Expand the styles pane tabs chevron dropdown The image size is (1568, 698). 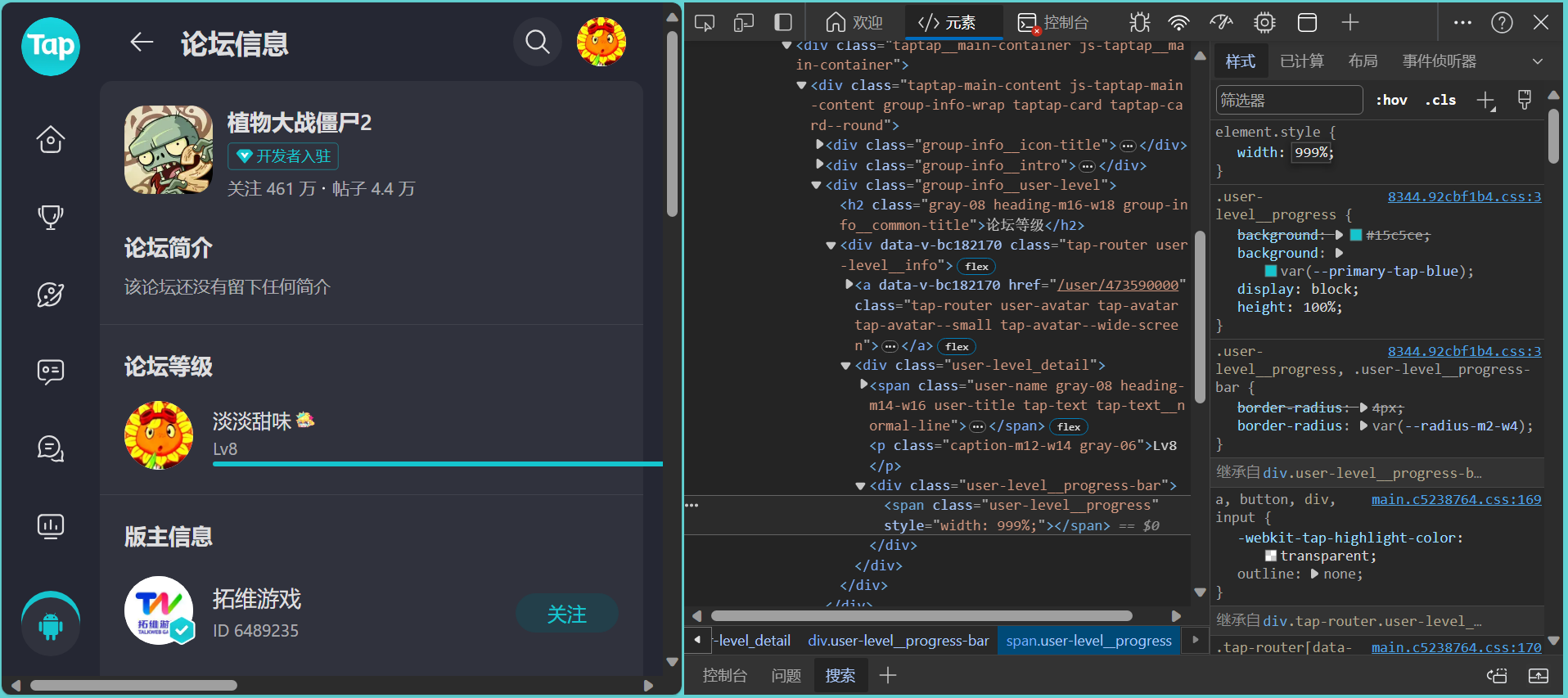point(1538,61)
